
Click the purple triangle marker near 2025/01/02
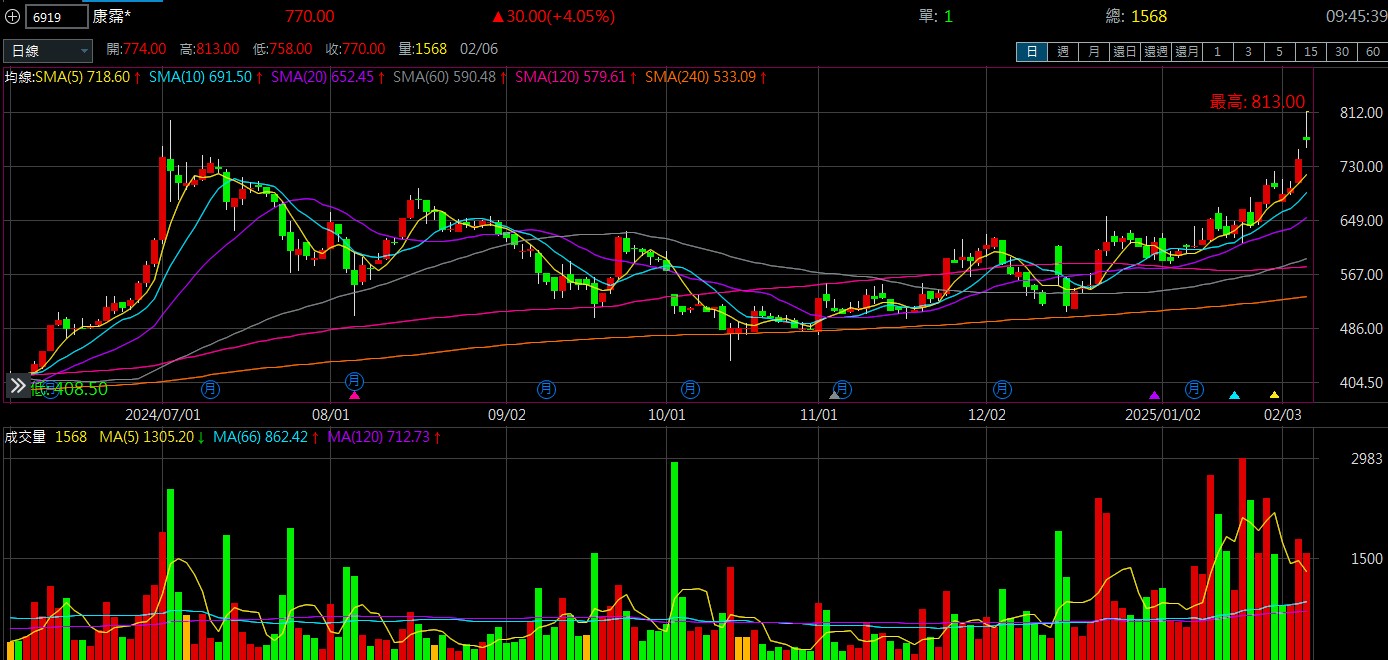[1154, 396]
